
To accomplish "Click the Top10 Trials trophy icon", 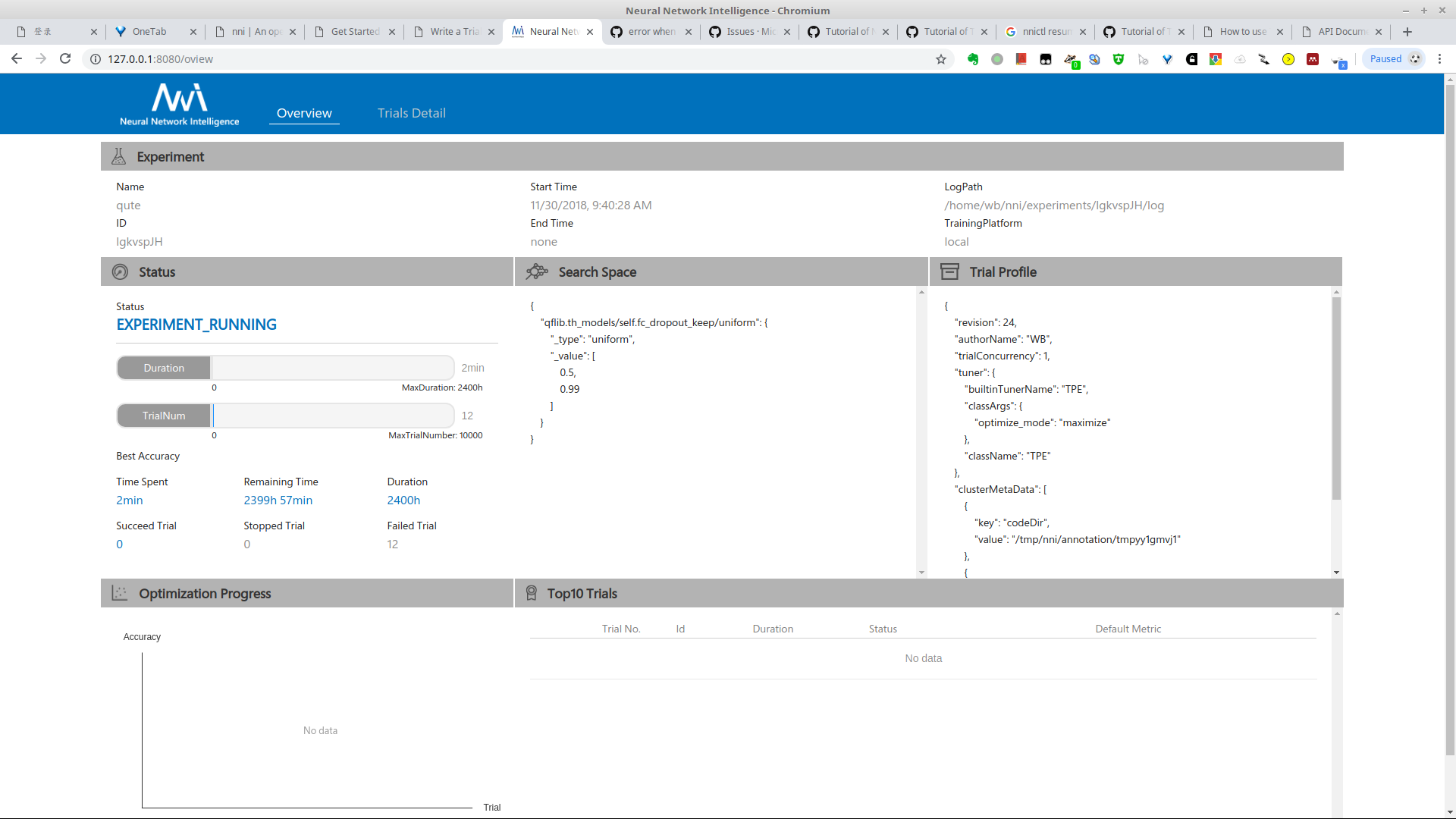I will (531, 593).
